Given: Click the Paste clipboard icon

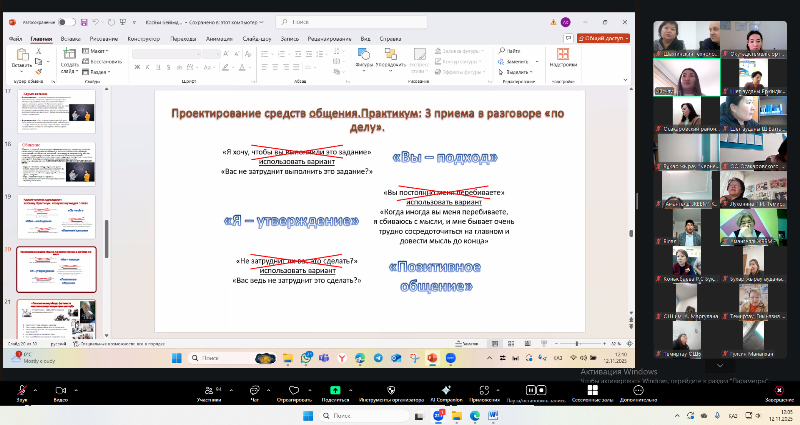Looking at the screenshot, I should pos(21,55).
